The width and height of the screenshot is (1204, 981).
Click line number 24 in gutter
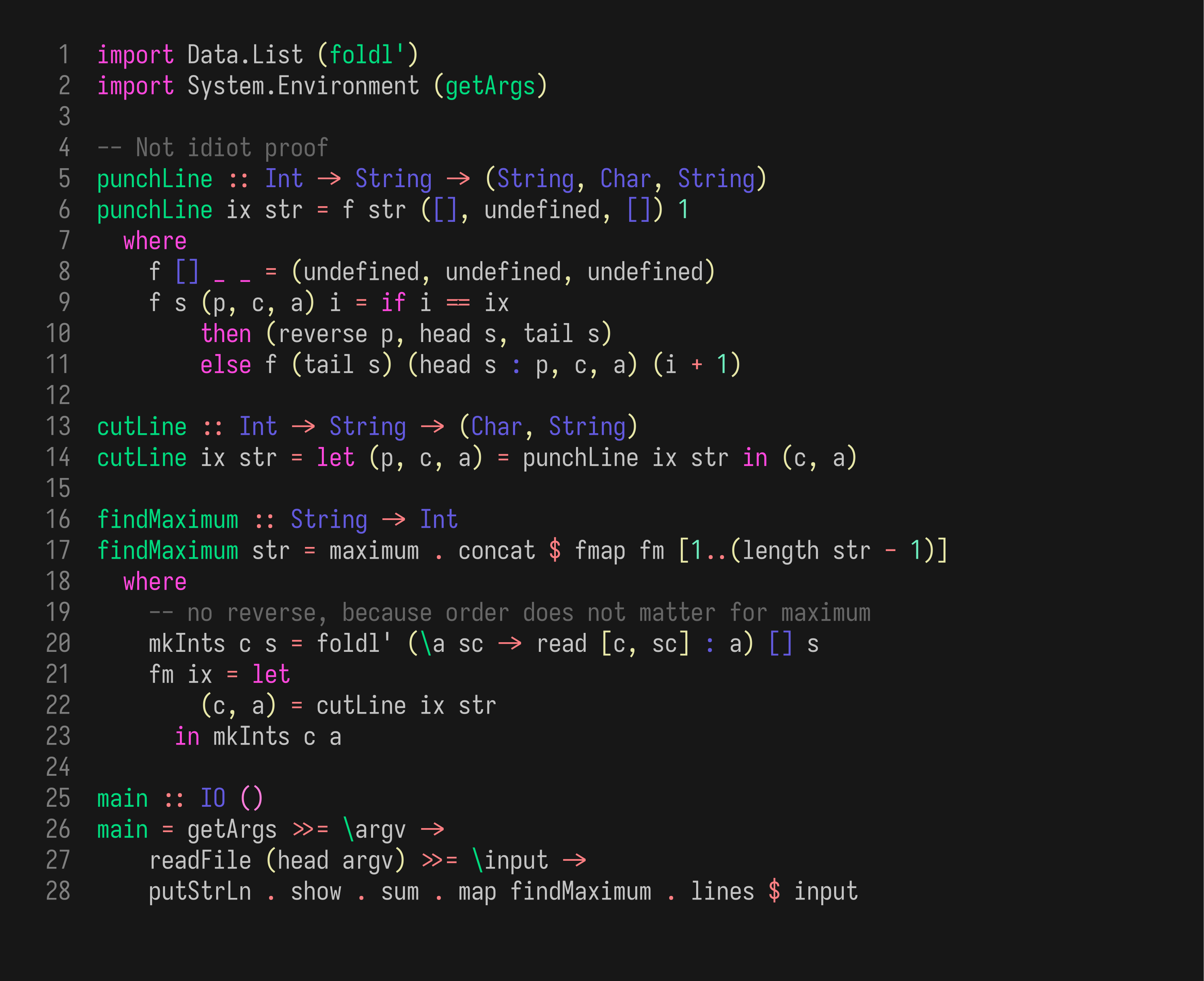pyautogui.click(x=58, y=768)
